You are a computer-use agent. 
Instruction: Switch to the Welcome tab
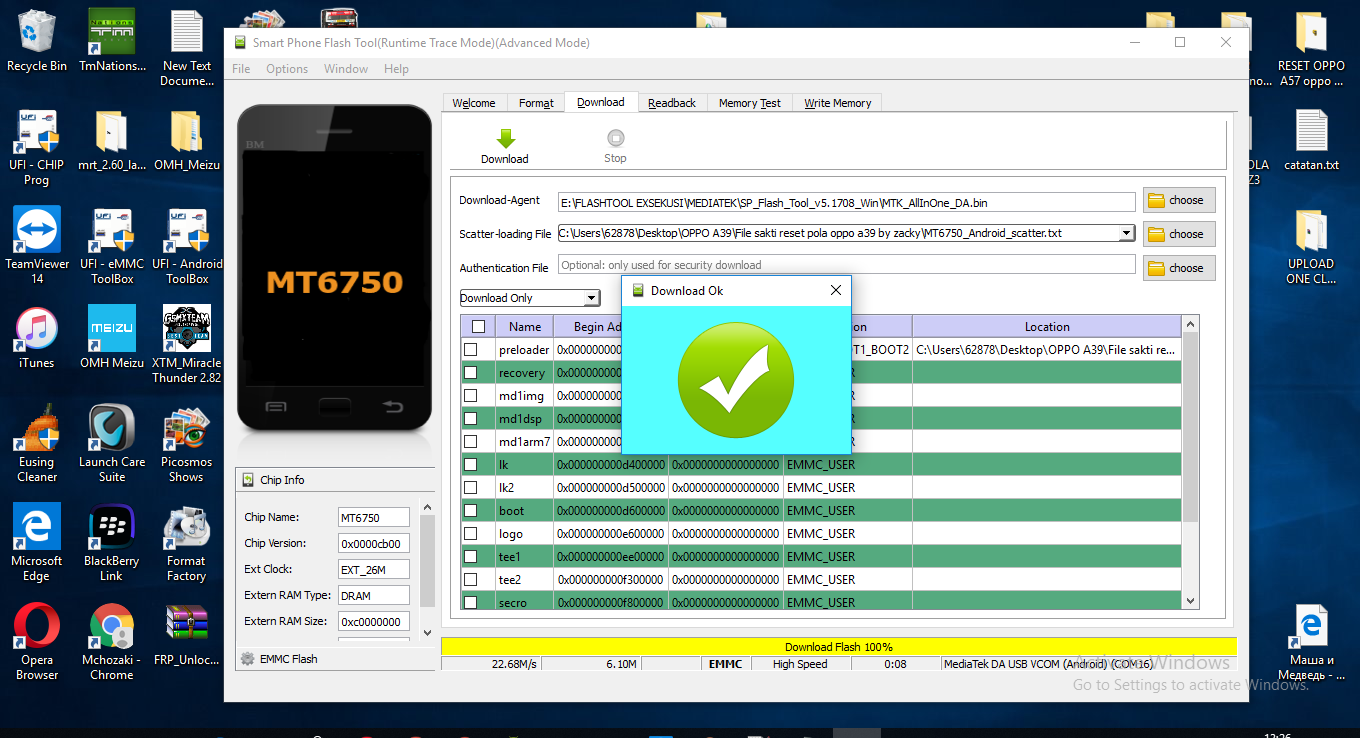474,103
